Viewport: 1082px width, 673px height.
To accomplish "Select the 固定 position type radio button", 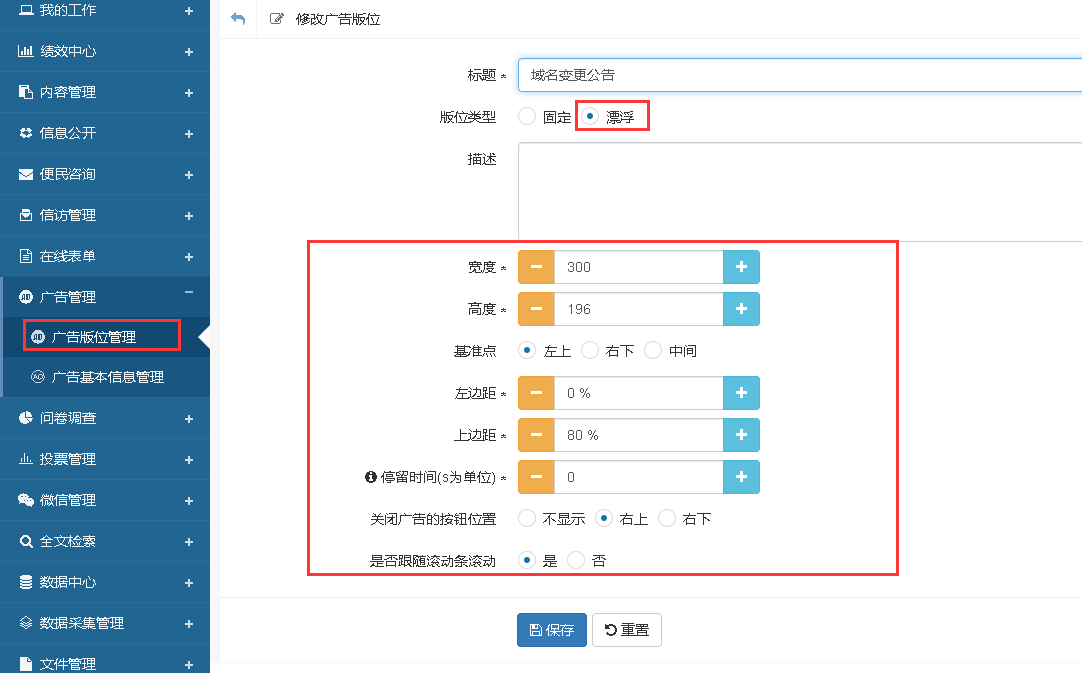I will (527, 117).
